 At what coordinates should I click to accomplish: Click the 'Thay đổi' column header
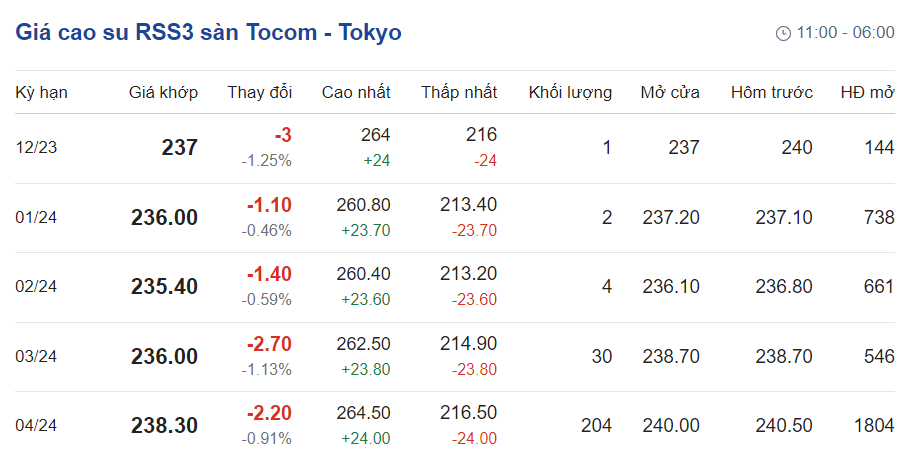click(x=259, y=92)
